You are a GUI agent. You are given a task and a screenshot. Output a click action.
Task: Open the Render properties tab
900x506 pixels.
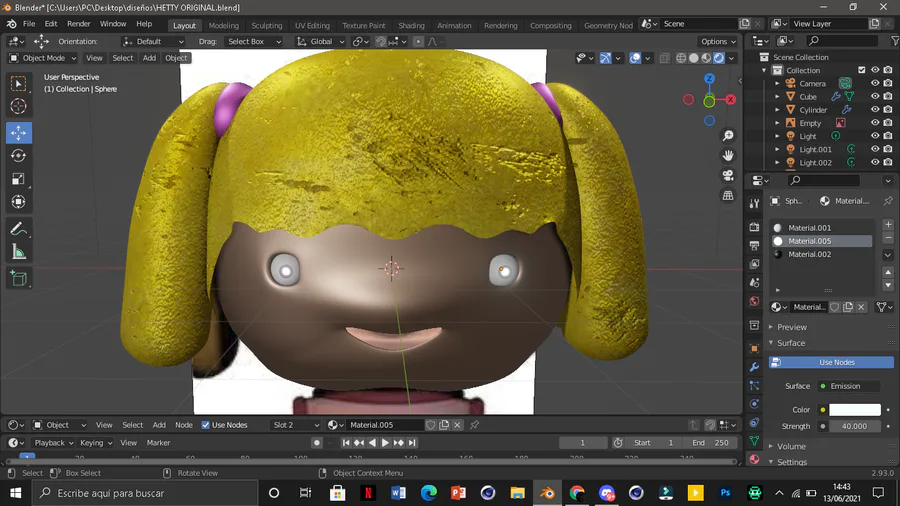coord(754,227)
